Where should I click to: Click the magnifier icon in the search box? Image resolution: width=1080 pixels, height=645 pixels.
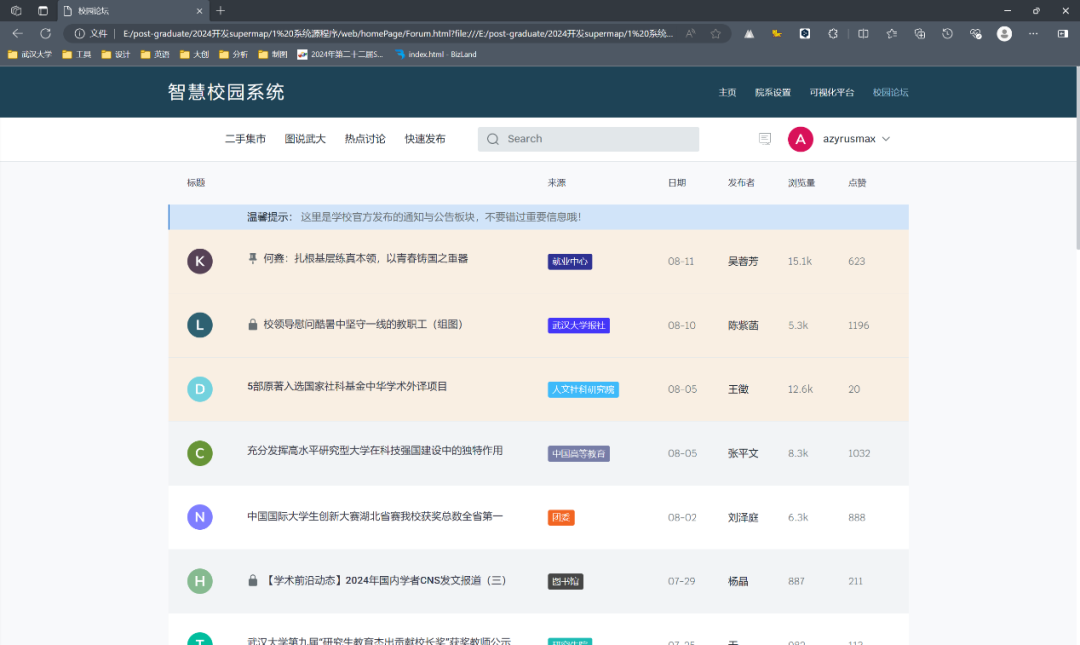pos(493,139)
